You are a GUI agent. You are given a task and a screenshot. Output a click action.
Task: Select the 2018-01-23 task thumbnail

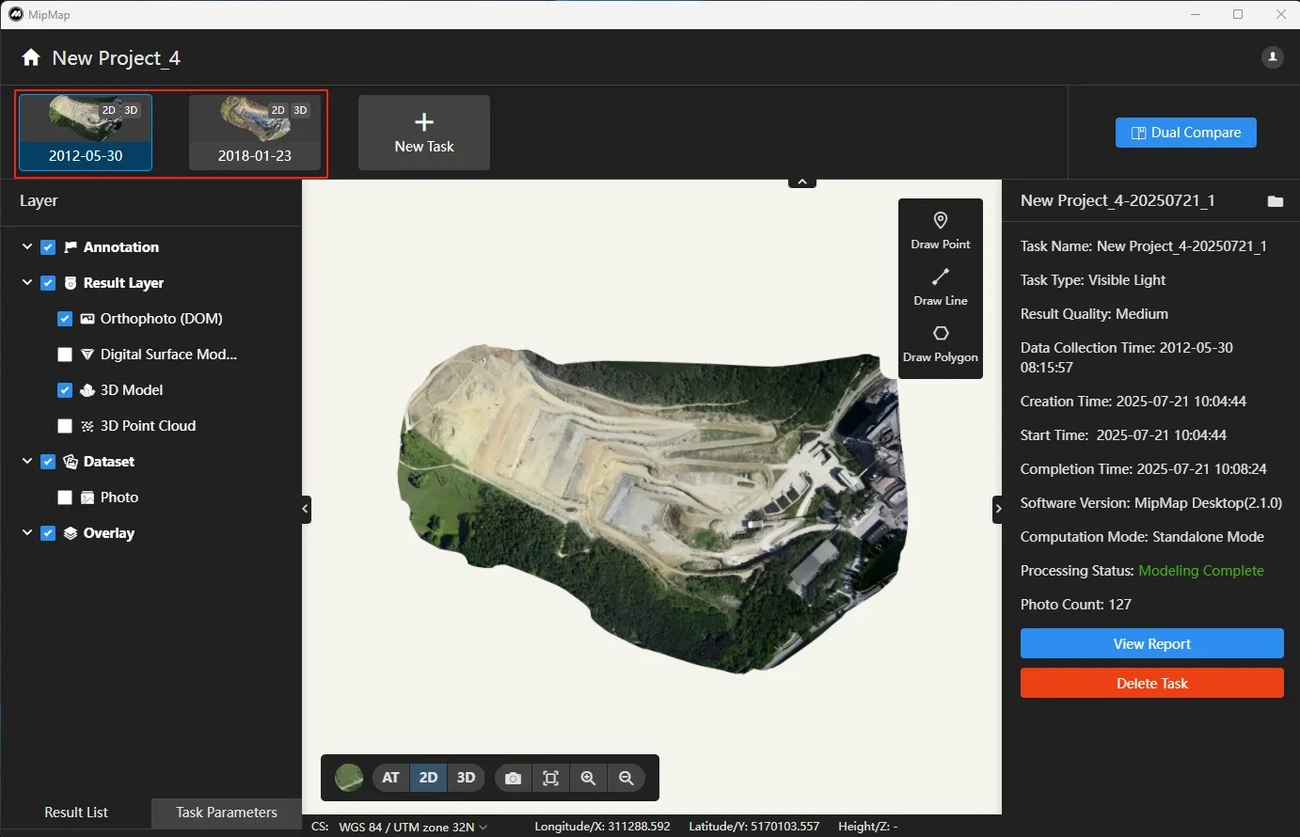255,133
